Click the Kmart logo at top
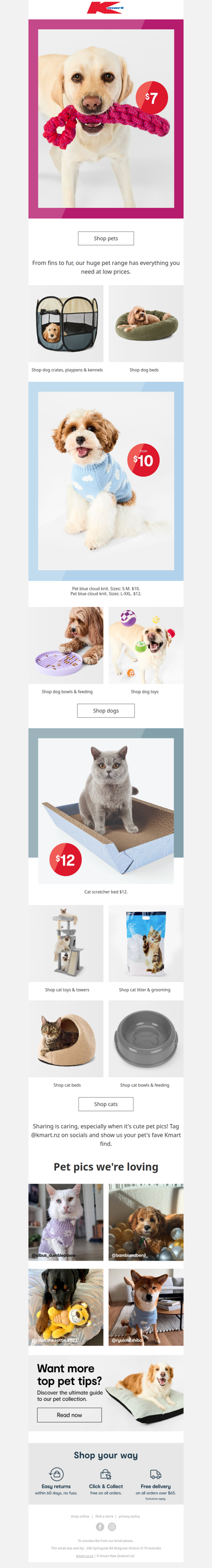The image size is (212, 1568). [x=105, y=8]
